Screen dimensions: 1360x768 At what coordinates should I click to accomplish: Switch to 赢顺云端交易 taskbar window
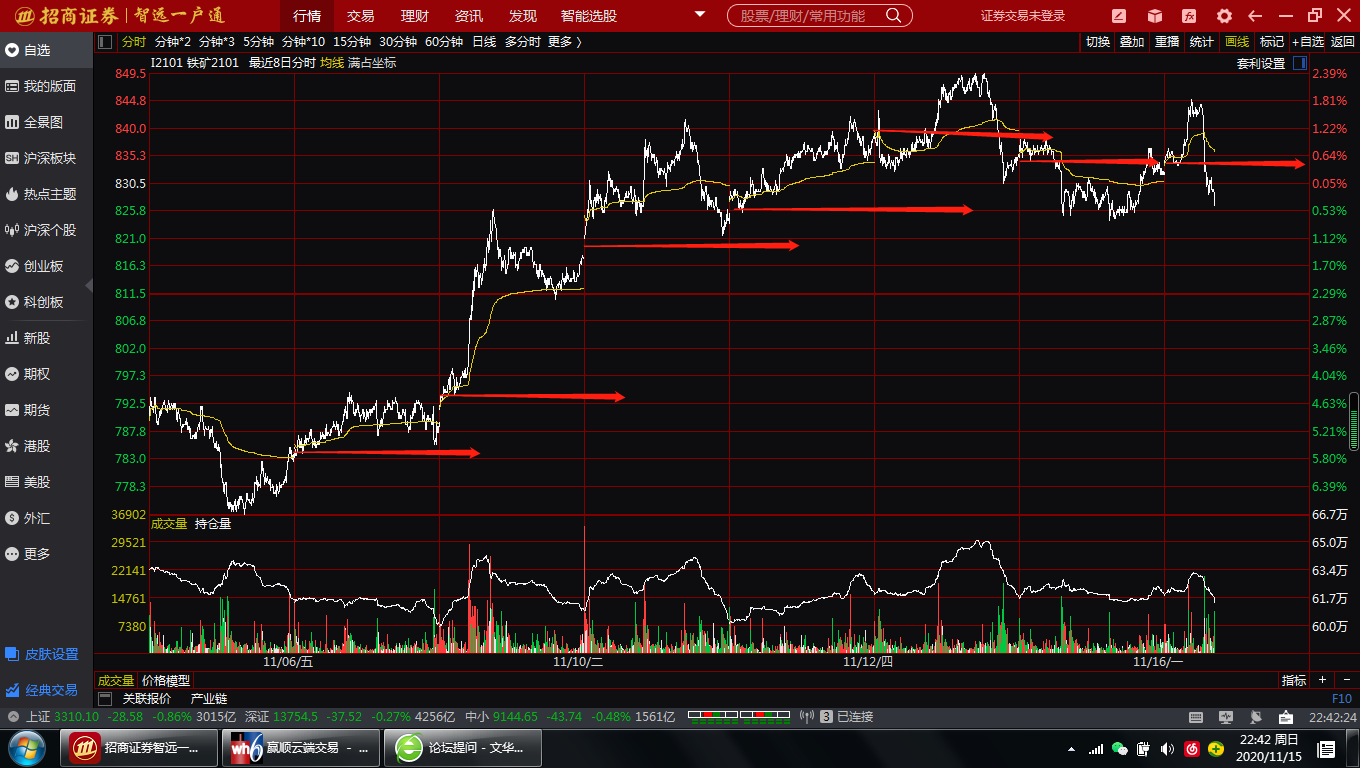300,747
